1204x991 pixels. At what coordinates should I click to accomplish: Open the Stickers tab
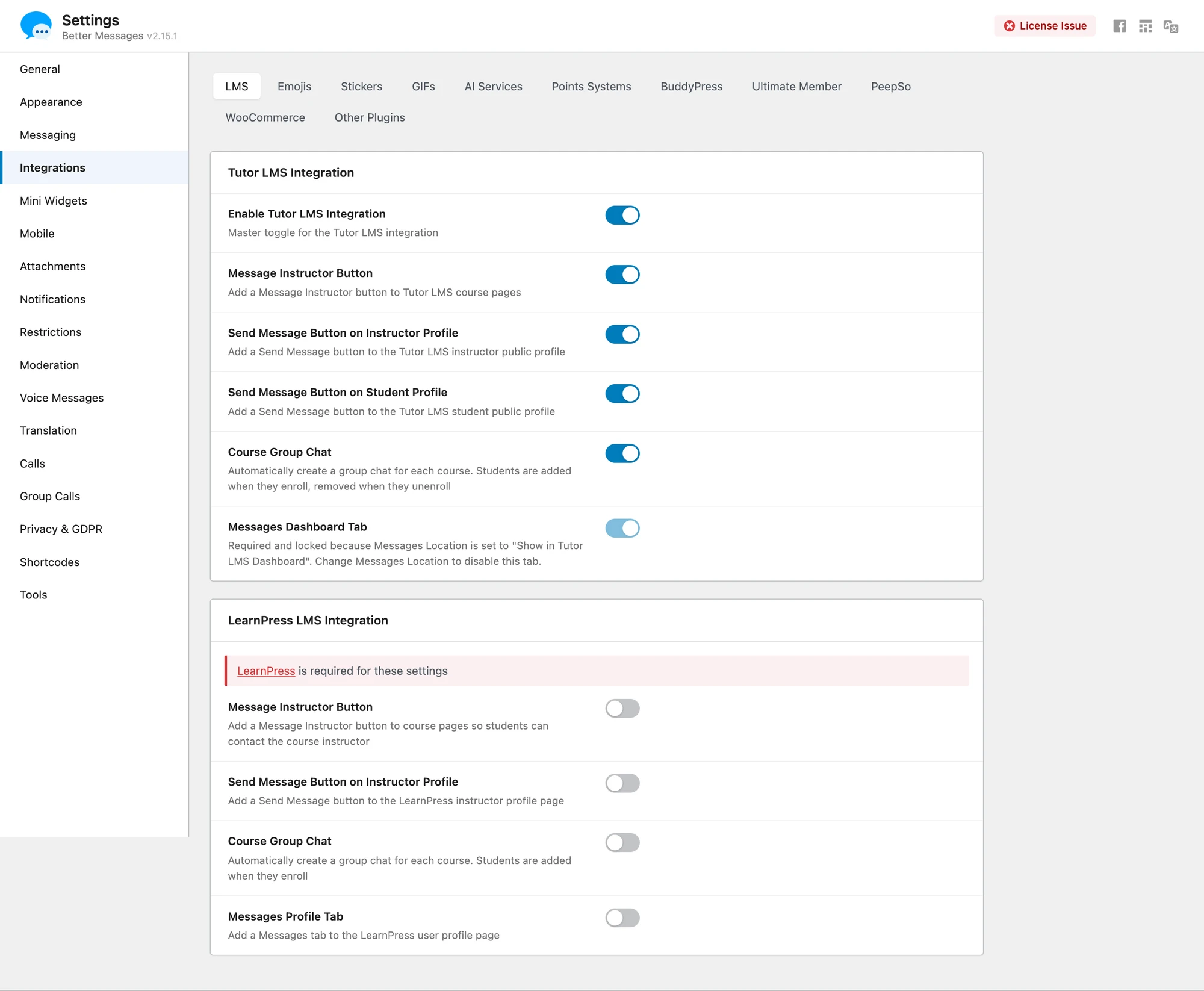pyautogui.click(x=361, y=86)
